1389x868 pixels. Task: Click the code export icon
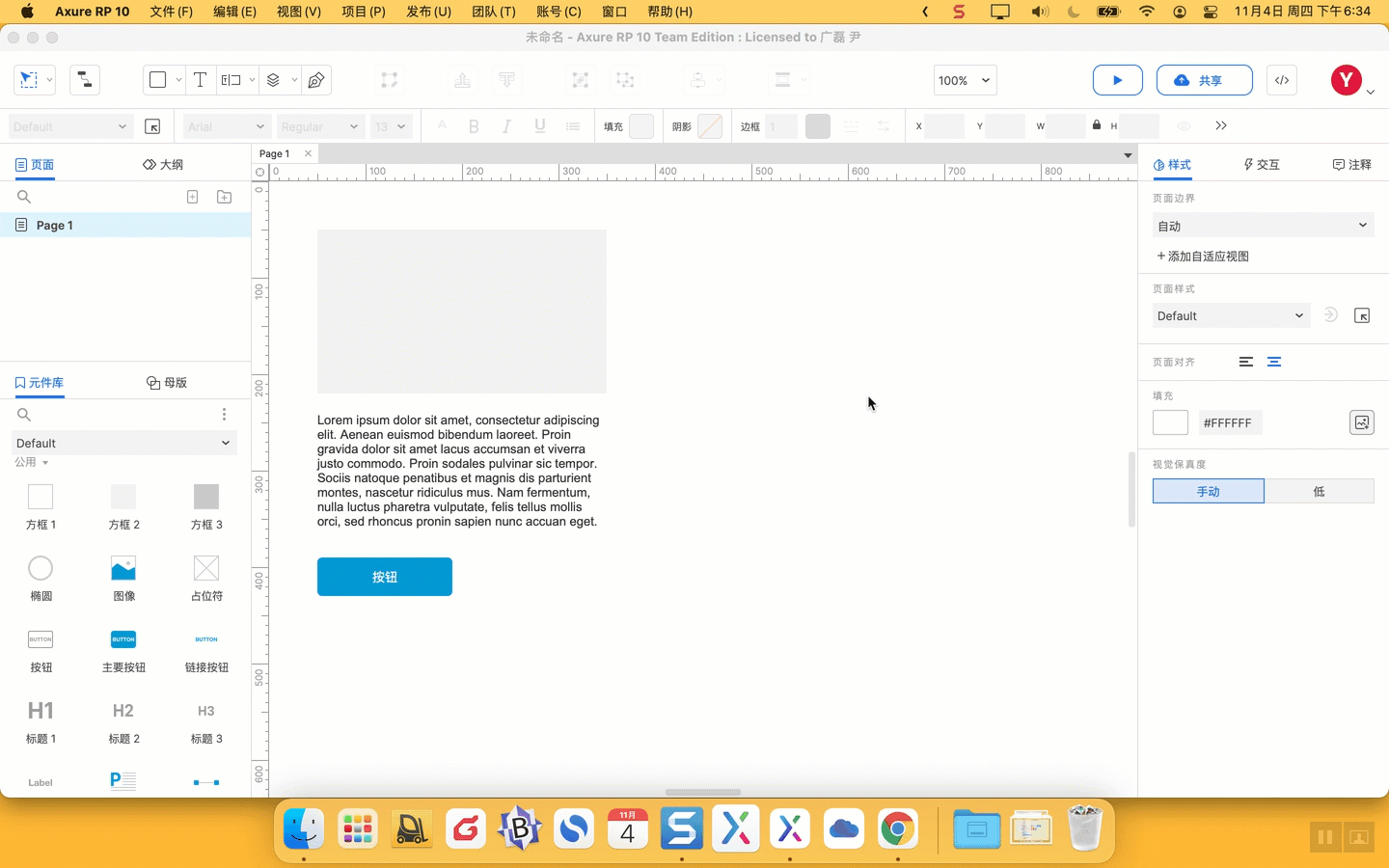click(1282, 80)
